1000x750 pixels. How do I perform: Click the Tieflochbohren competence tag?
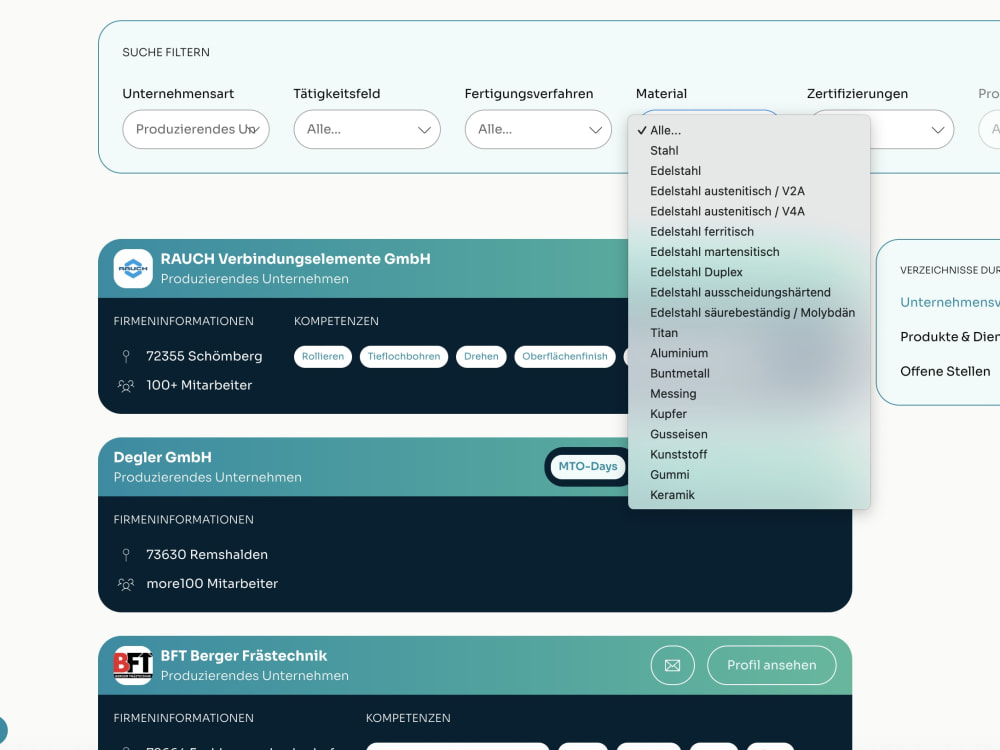point(404,357)
